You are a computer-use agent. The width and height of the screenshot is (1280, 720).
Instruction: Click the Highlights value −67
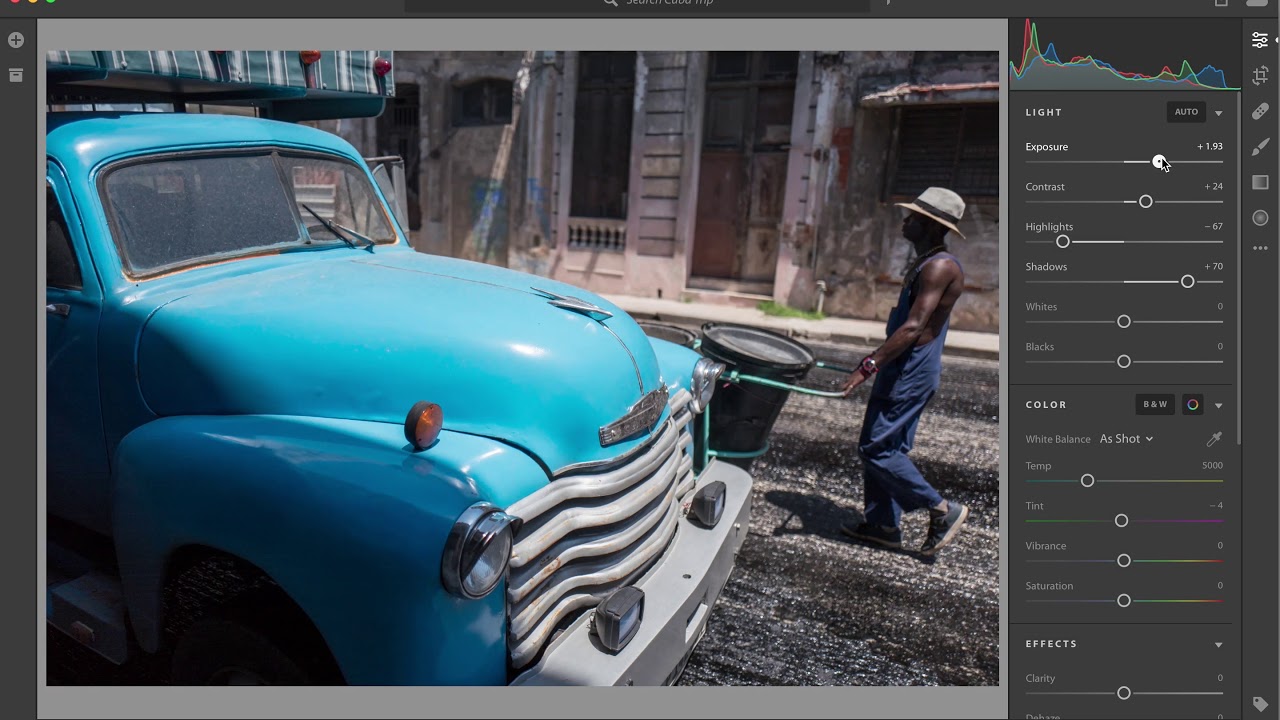click(1213, 226)
